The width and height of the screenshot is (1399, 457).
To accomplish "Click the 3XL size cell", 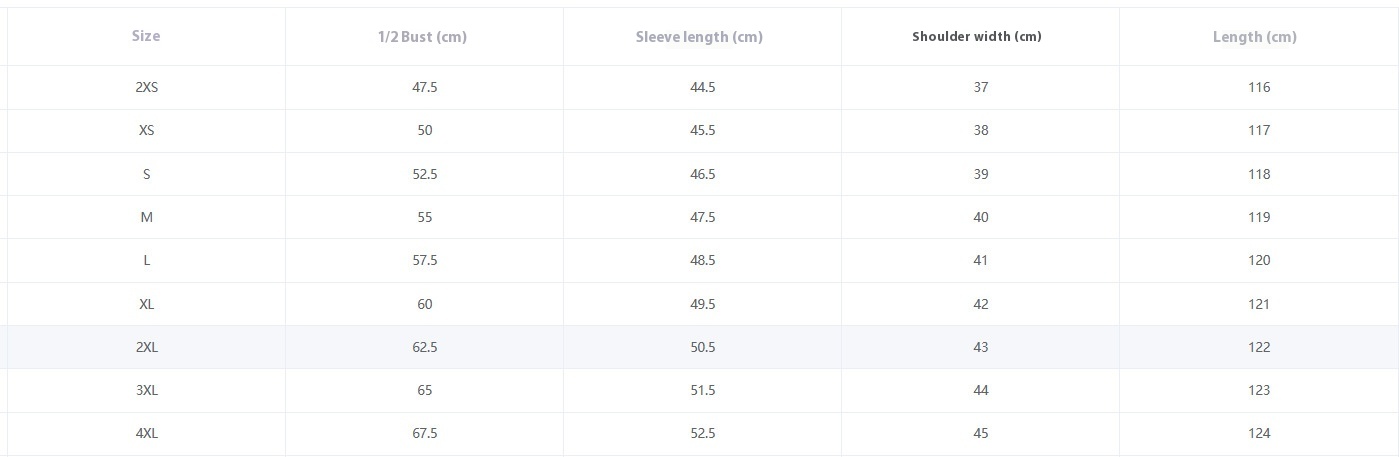I will tap(147, 390).
